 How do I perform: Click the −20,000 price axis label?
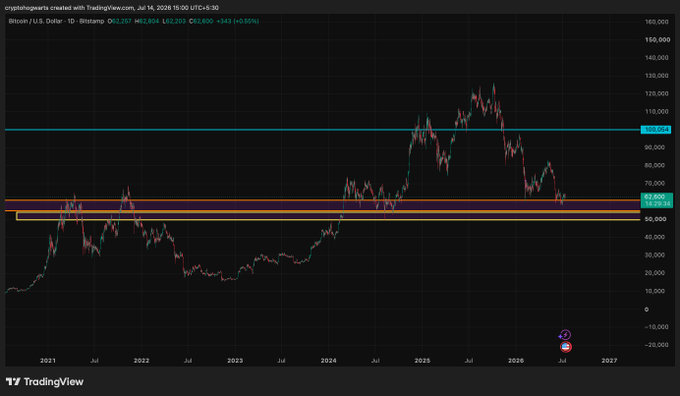click(x=656, y=345)
